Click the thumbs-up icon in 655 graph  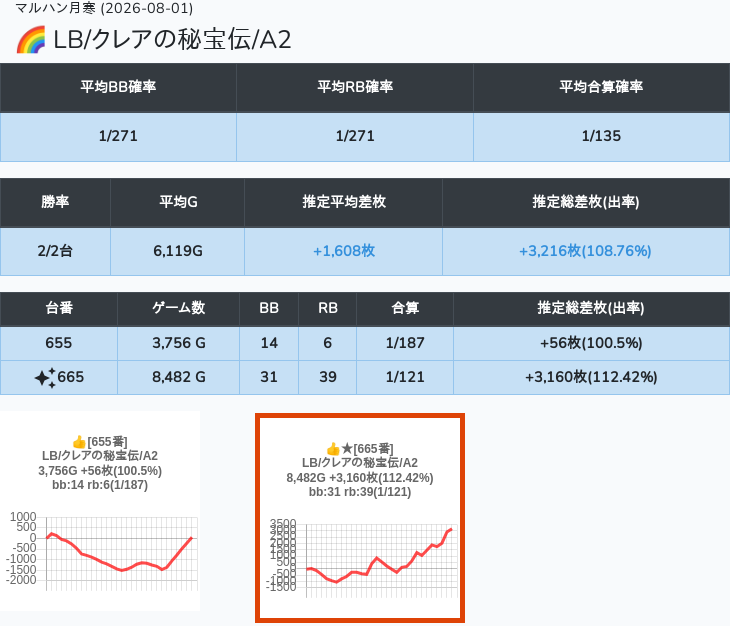[79, 442]
